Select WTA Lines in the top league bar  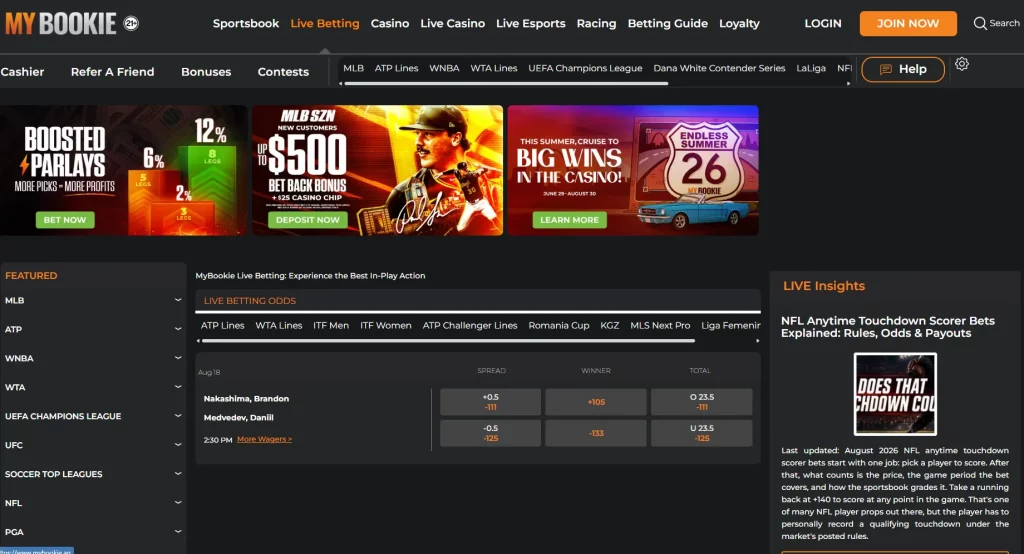tap(494, 68)
